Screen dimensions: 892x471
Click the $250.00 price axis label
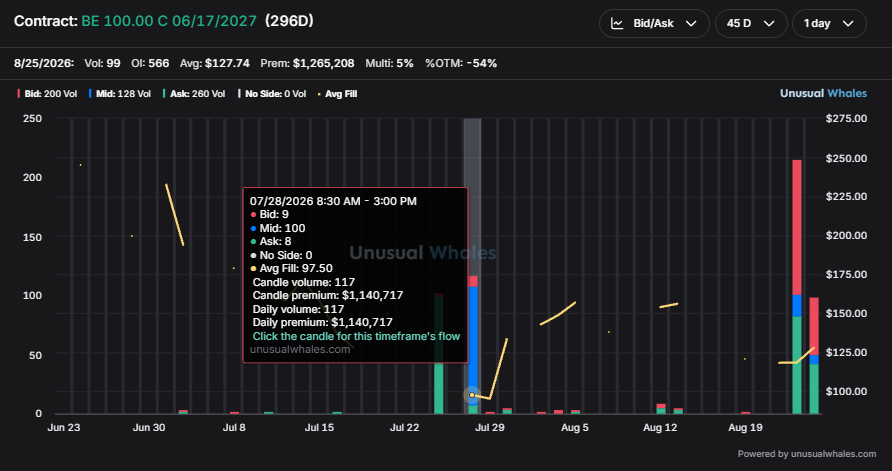(846, 158)
